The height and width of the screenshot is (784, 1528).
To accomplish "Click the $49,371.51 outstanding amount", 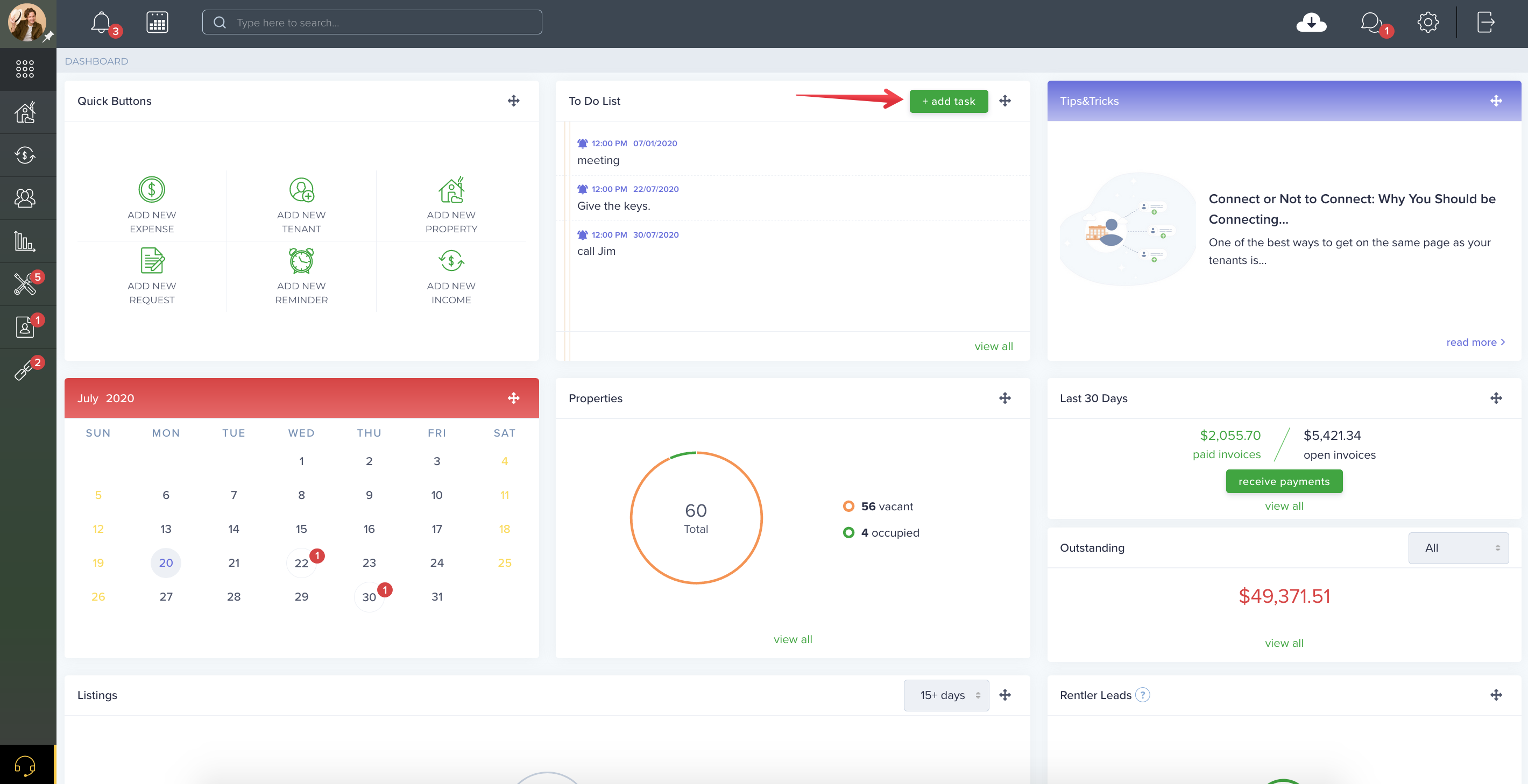I will pos(1284,596).
